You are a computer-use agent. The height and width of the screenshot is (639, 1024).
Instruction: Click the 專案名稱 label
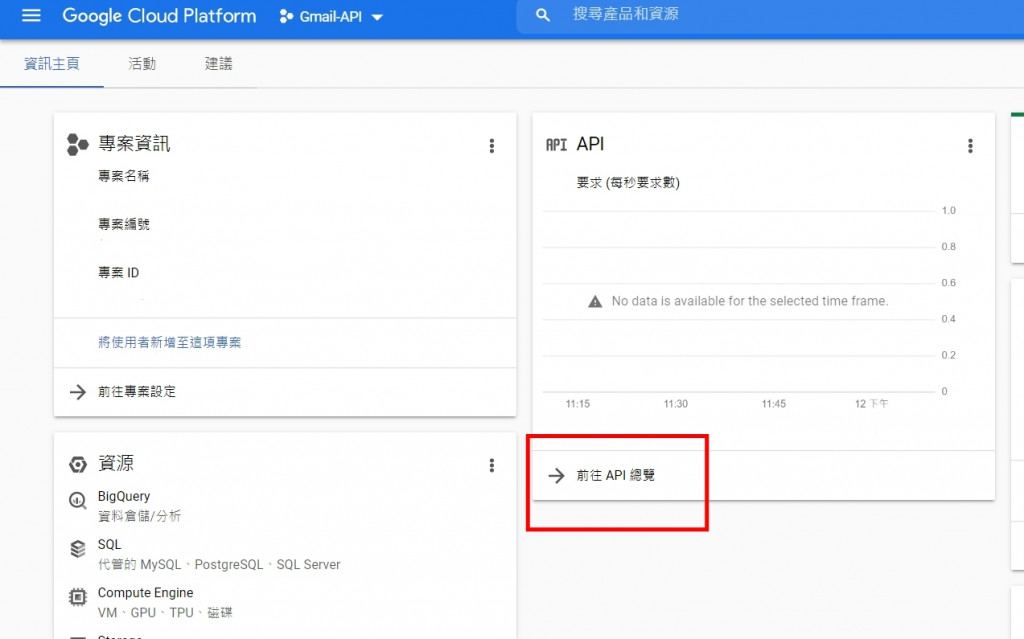[x=123, y=176]
